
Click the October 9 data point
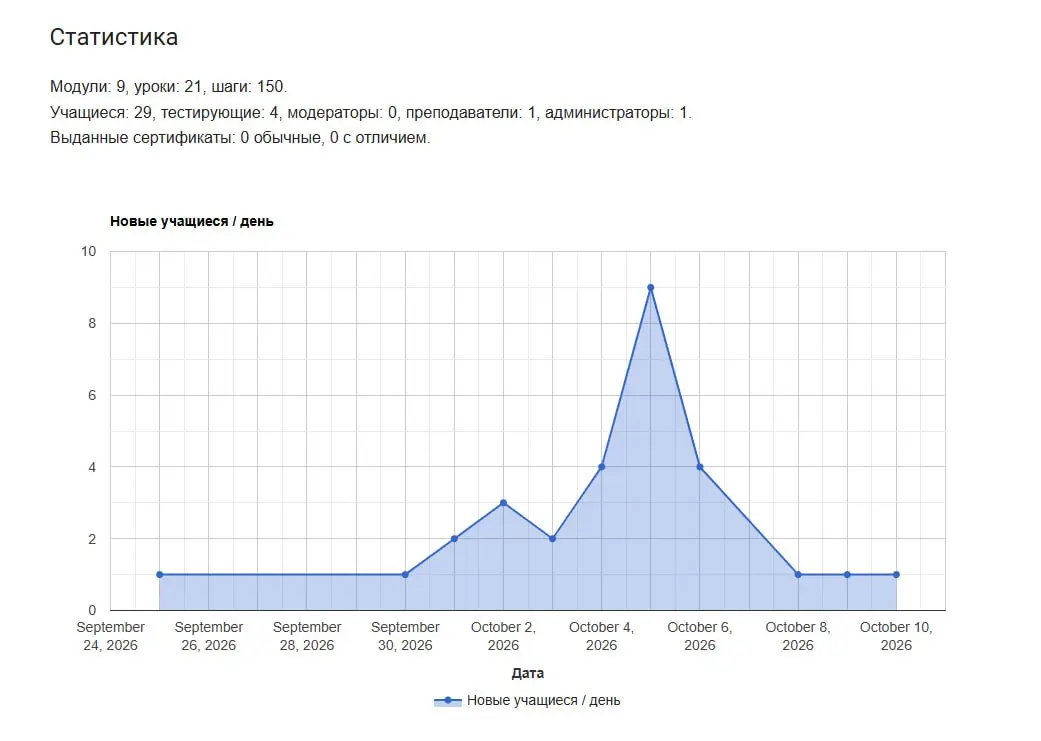point(847,574)
